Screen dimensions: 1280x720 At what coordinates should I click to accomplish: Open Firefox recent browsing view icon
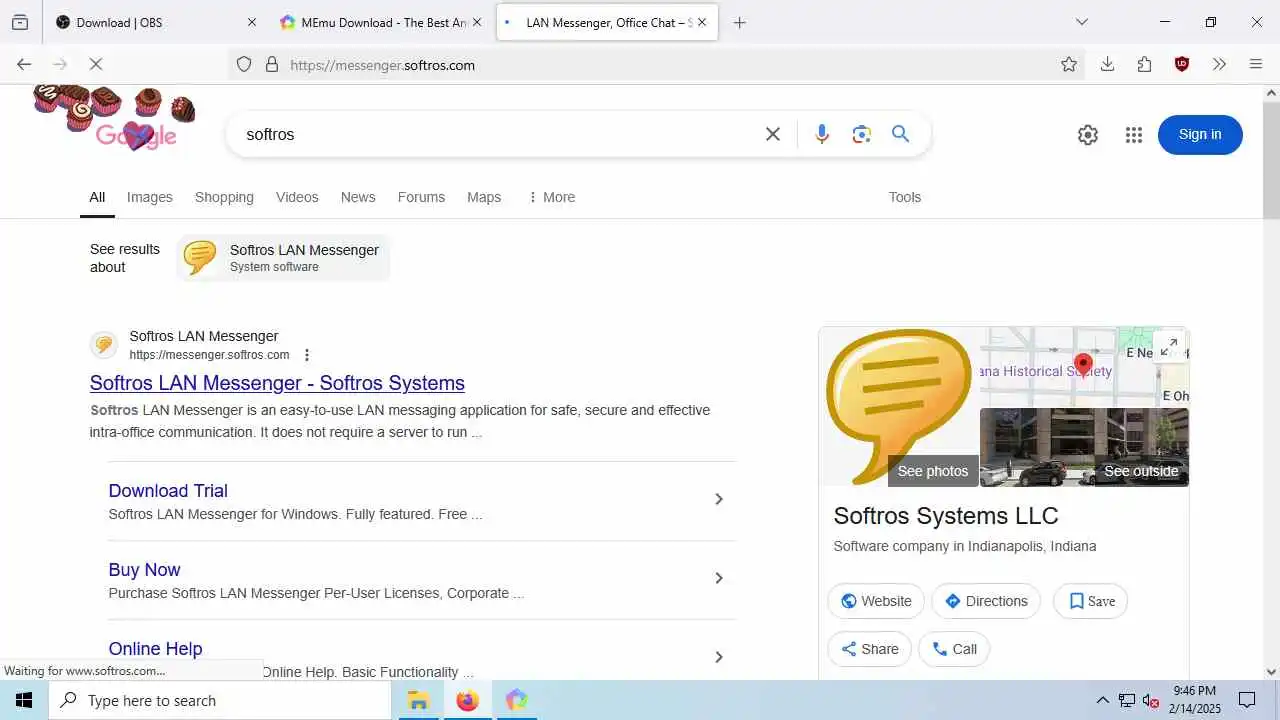pos(20,22)
